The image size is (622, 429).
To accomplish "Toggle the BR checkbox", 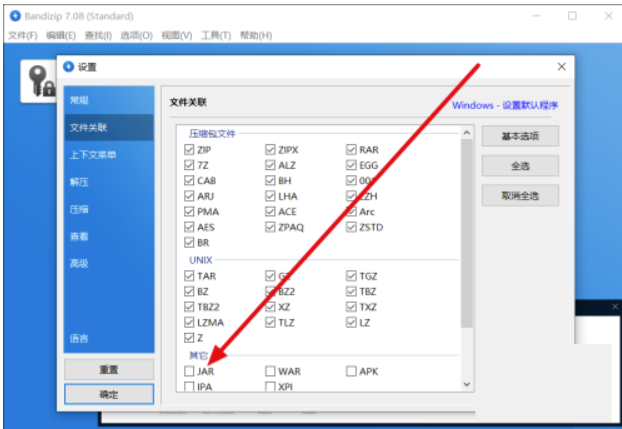I will (x=189, y=242).
